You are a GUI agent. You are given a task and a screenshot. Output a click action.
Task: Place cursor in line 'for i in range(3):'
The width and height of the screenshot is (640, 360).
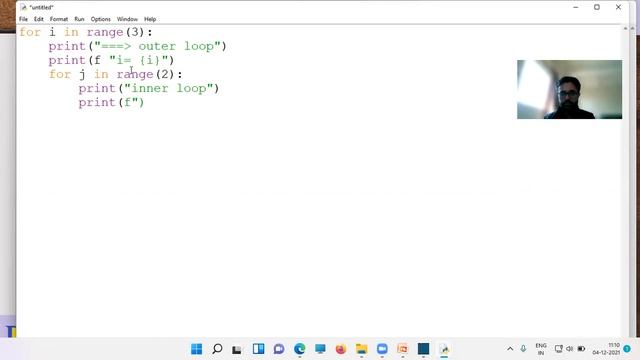86,32
